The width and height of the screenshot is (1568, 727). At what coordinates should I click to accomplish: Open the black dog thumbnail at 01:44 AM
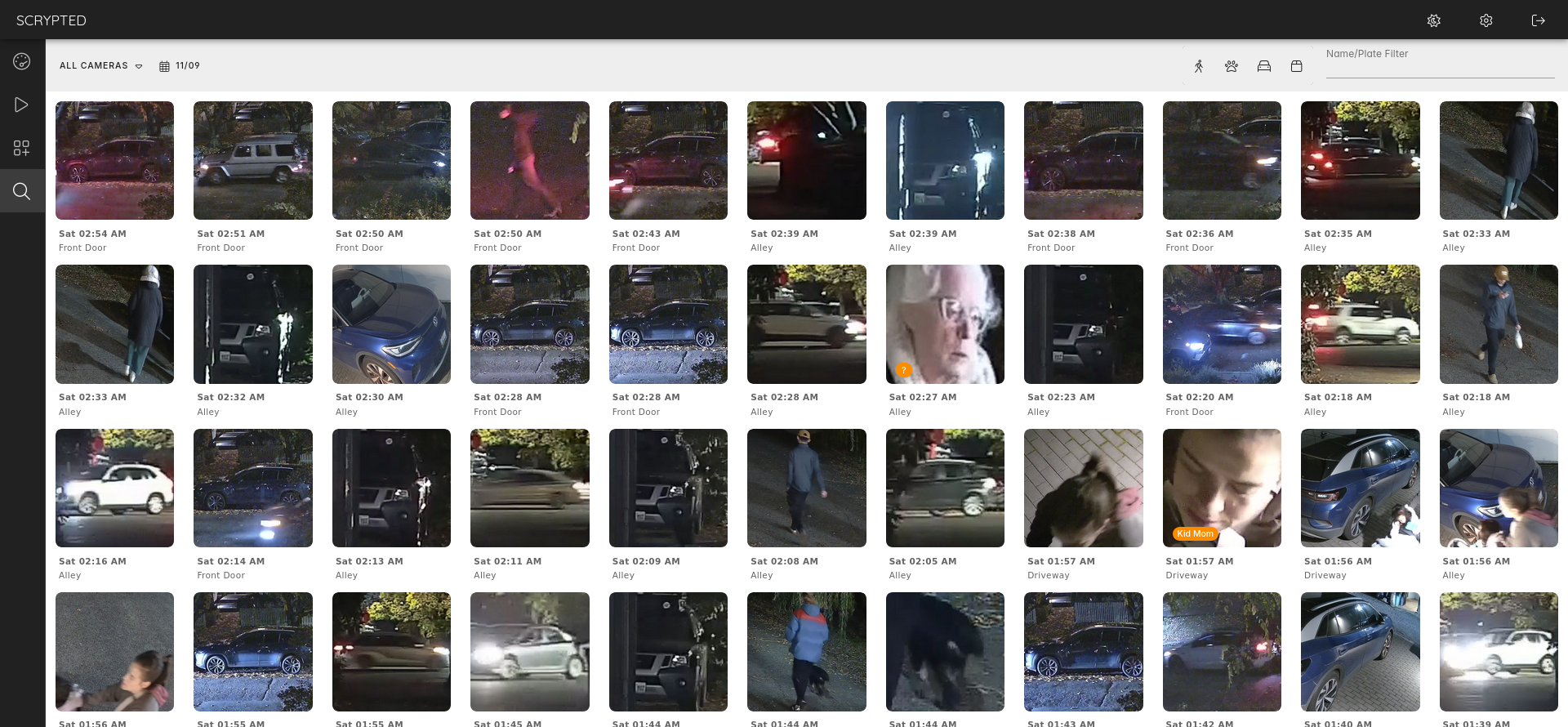pyautogui.click(x=945, y=652)
